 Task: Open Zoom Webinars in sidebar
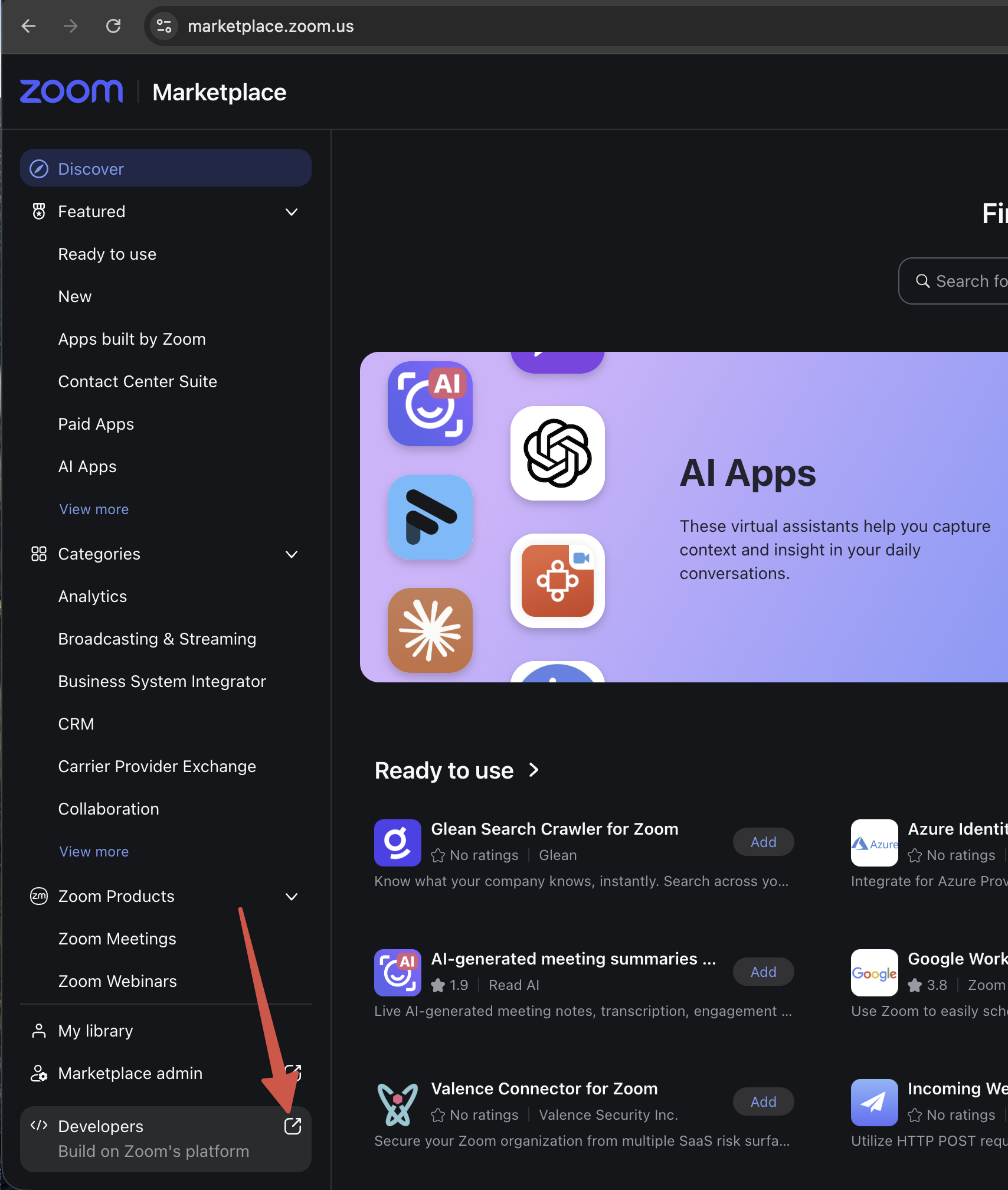click(117, 982)
